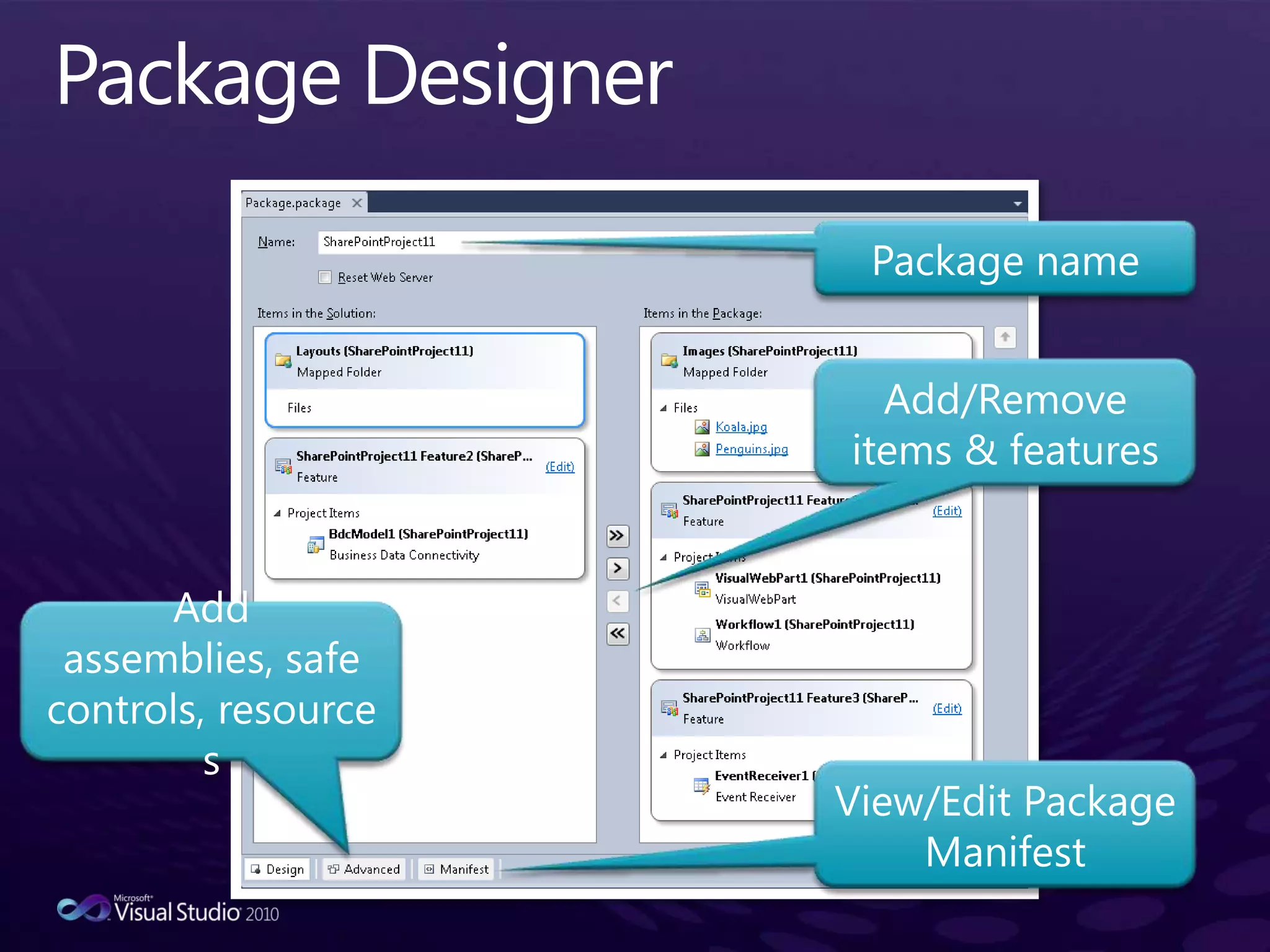Collapse Project Items under Feature3
This screenshot has width=1270, height=952.
click(x=664, y=755)
